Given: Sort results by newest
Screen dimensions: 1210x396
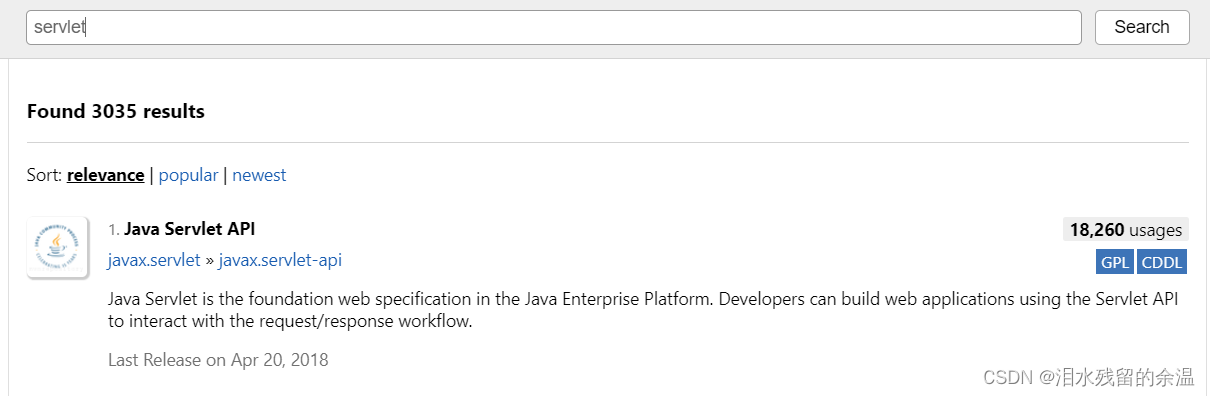Looking at the screenshot, I should (259, 175).
